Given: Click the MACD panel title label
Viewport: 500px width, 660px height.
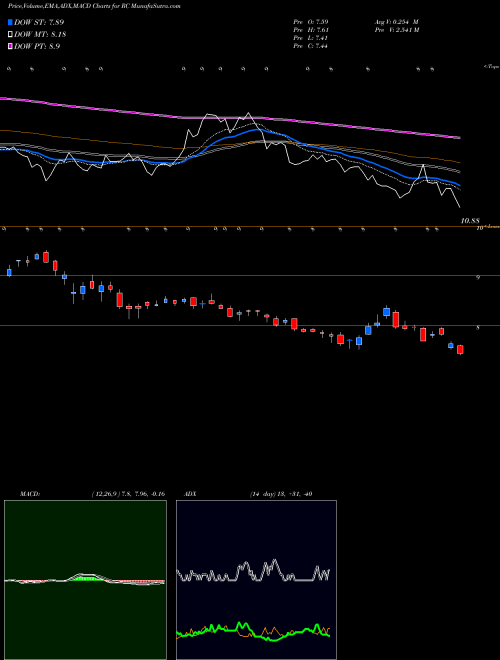Looking at the screenshot, I should [x=30, y=494].
